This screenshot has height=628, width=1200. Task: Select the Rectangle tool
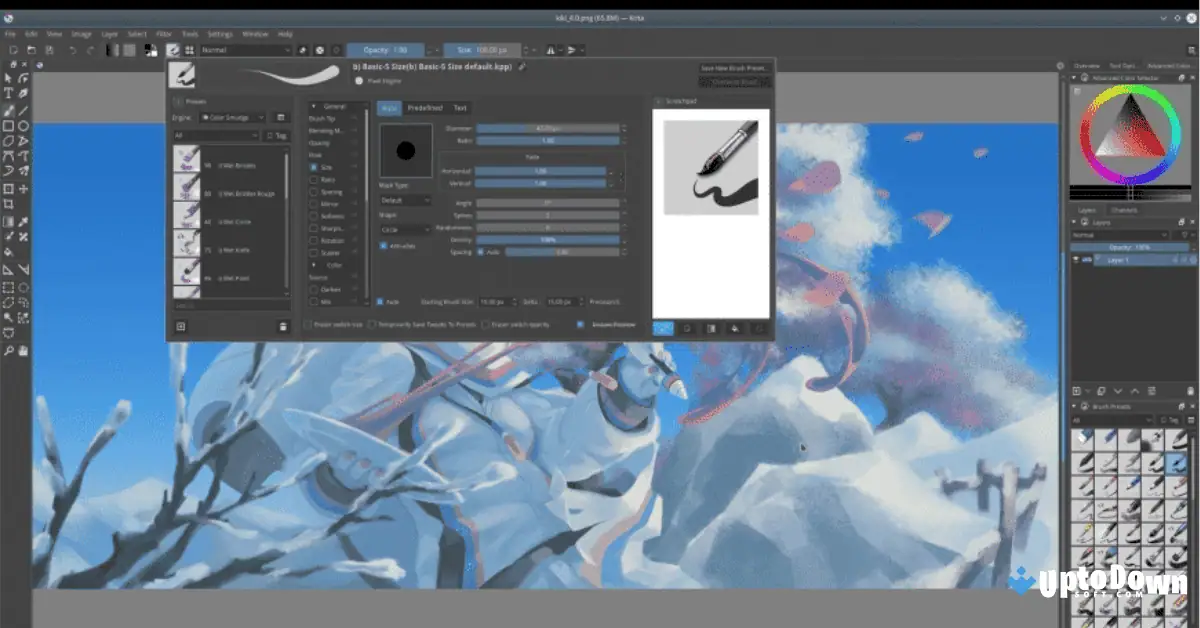pos(6,123)
